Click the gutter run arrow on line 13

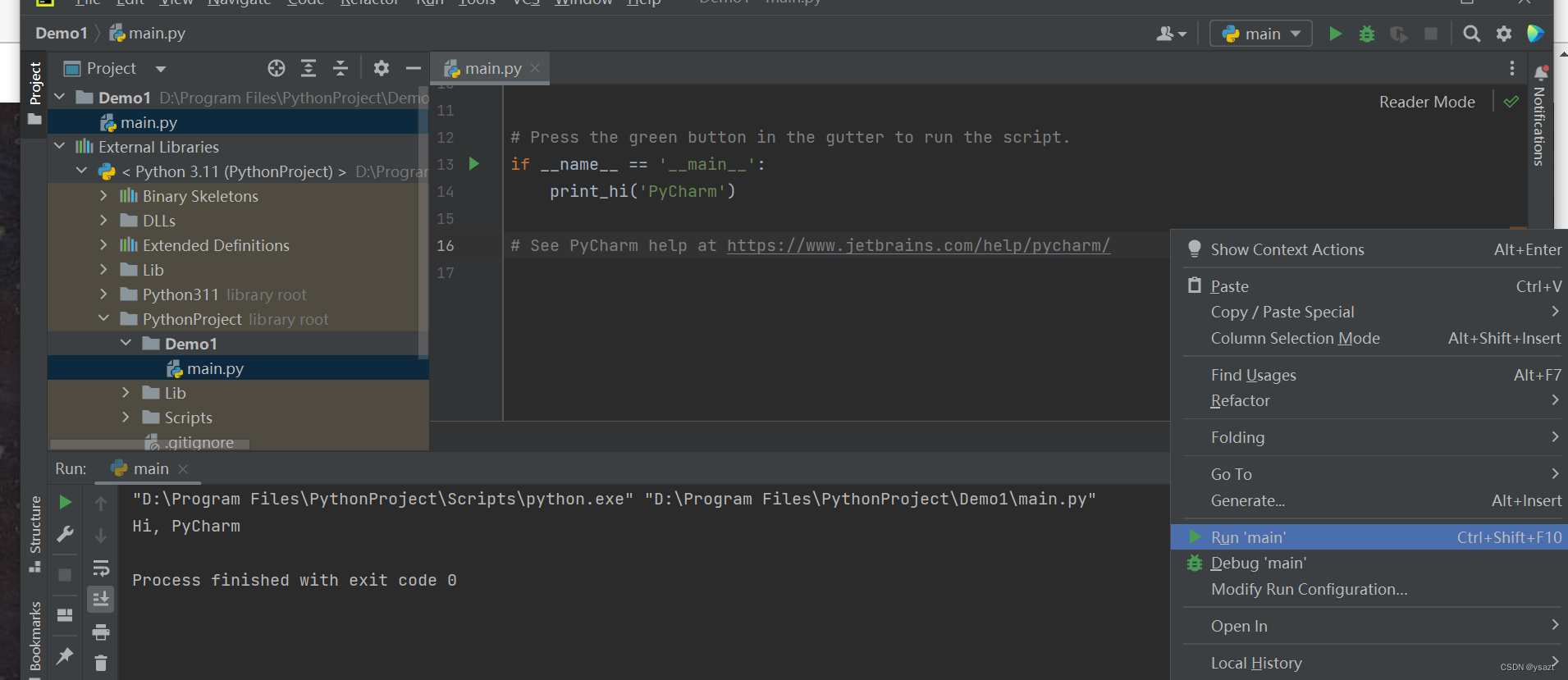[473, 164]
